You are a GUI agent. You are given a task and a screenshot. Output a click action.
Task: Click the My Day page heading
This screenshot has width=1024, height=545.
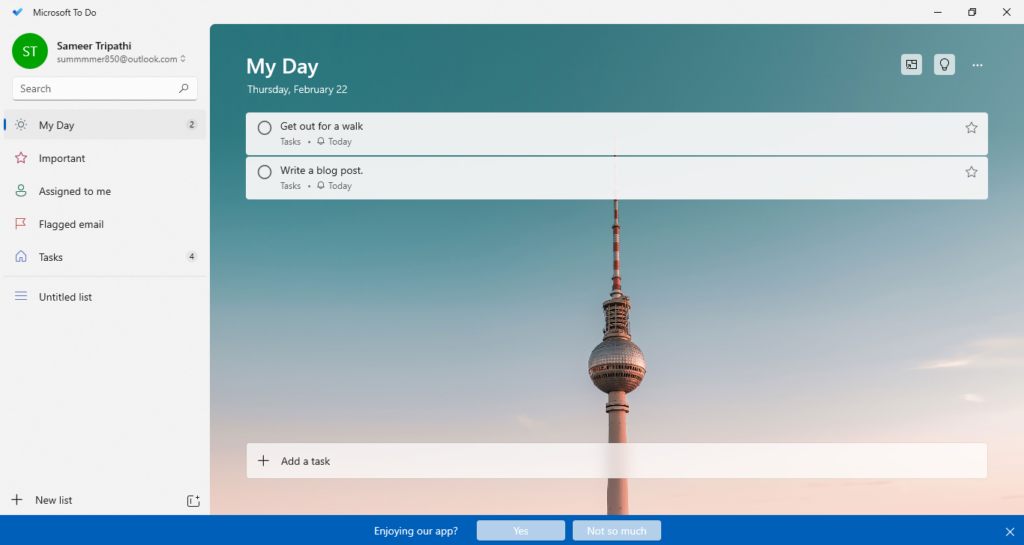pos(282,67)
